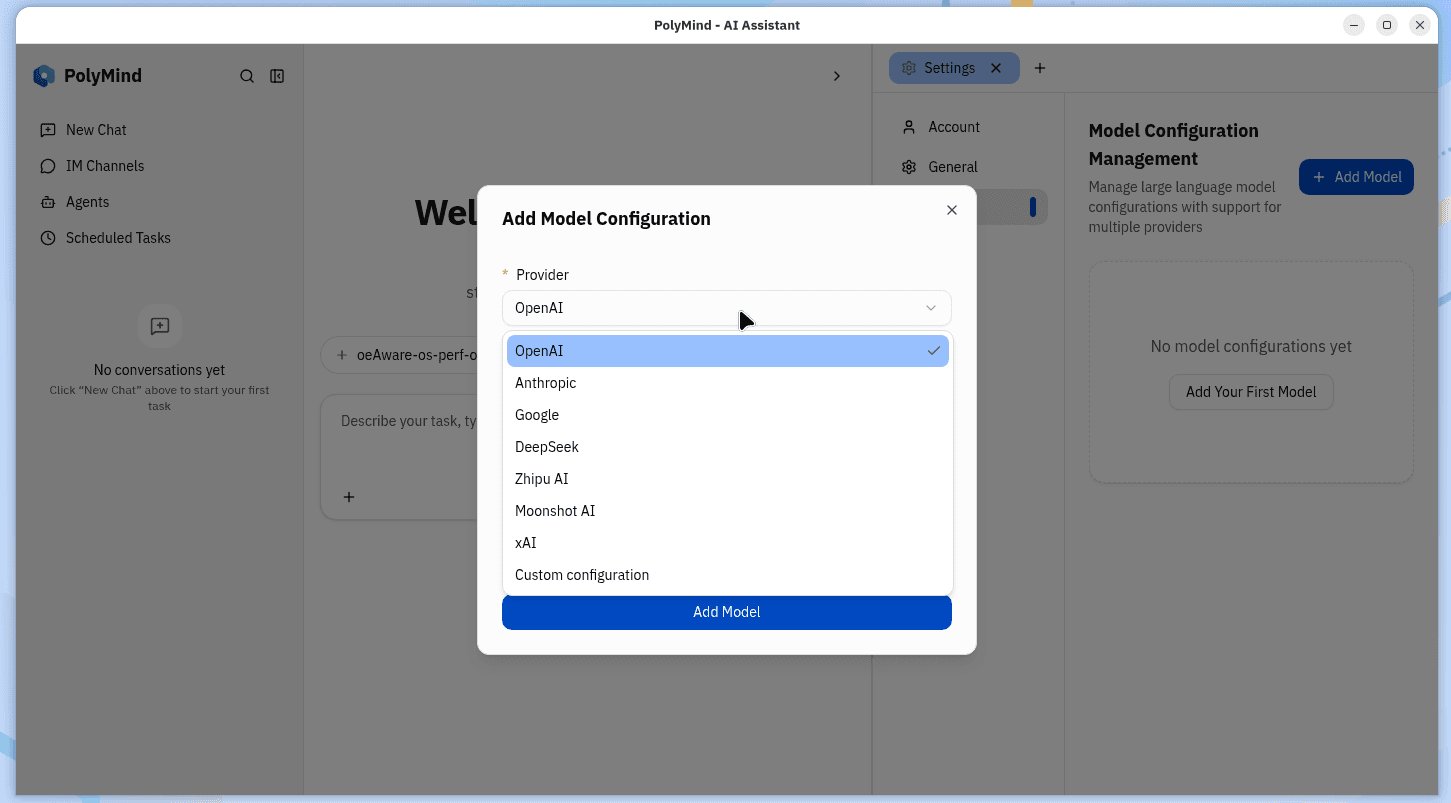Open the search icon in sidebar
The width and height of the screenshot is (1451, 803).
247,76
